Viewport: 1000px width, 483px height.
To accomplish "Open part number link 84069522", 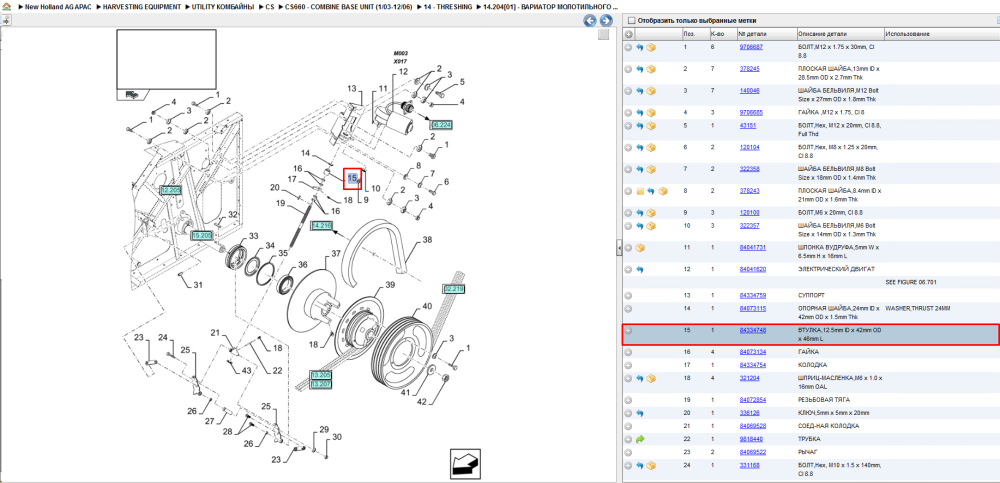I will 752,452.
